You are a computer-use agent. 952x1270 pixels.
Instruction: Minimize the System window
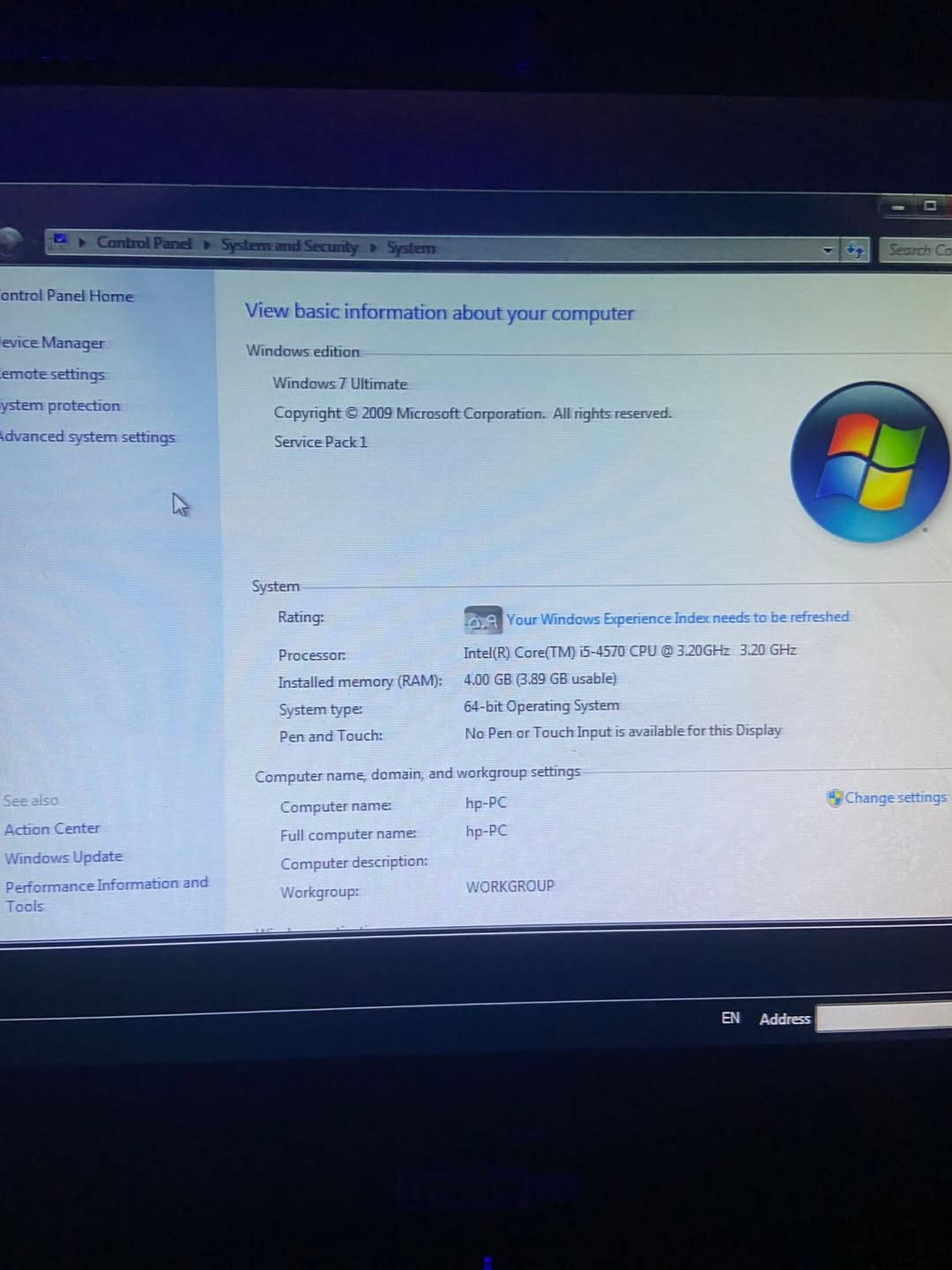click(x=897, y=207)
